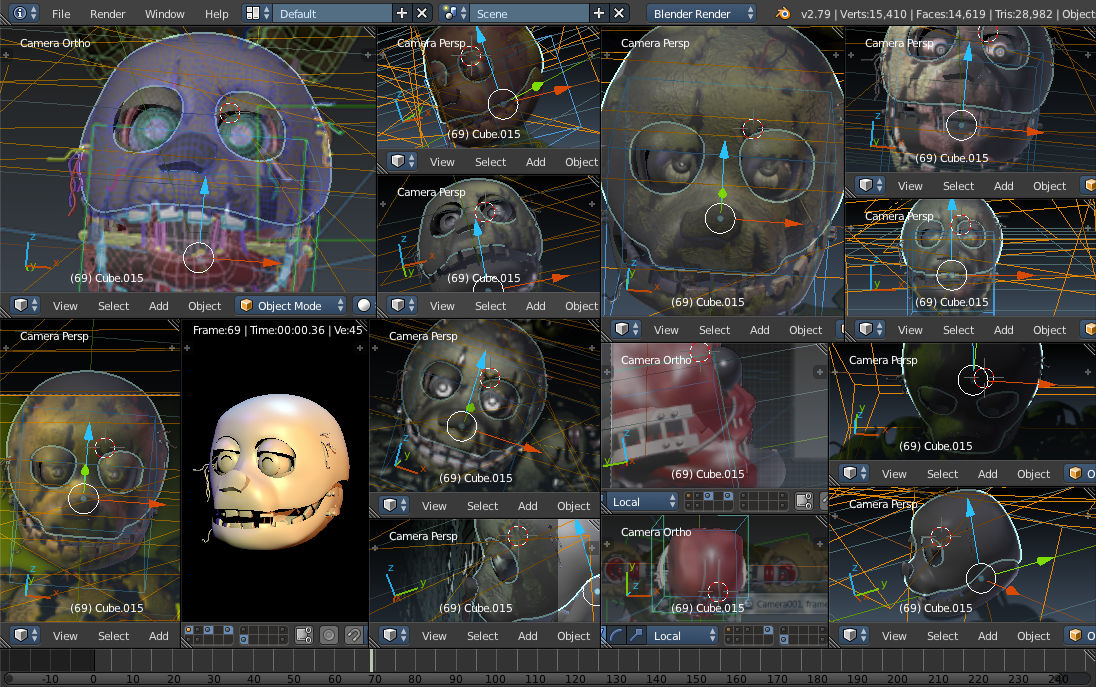
Task: Open the Info editor type selector in the top bar
Action: (25, 13)
